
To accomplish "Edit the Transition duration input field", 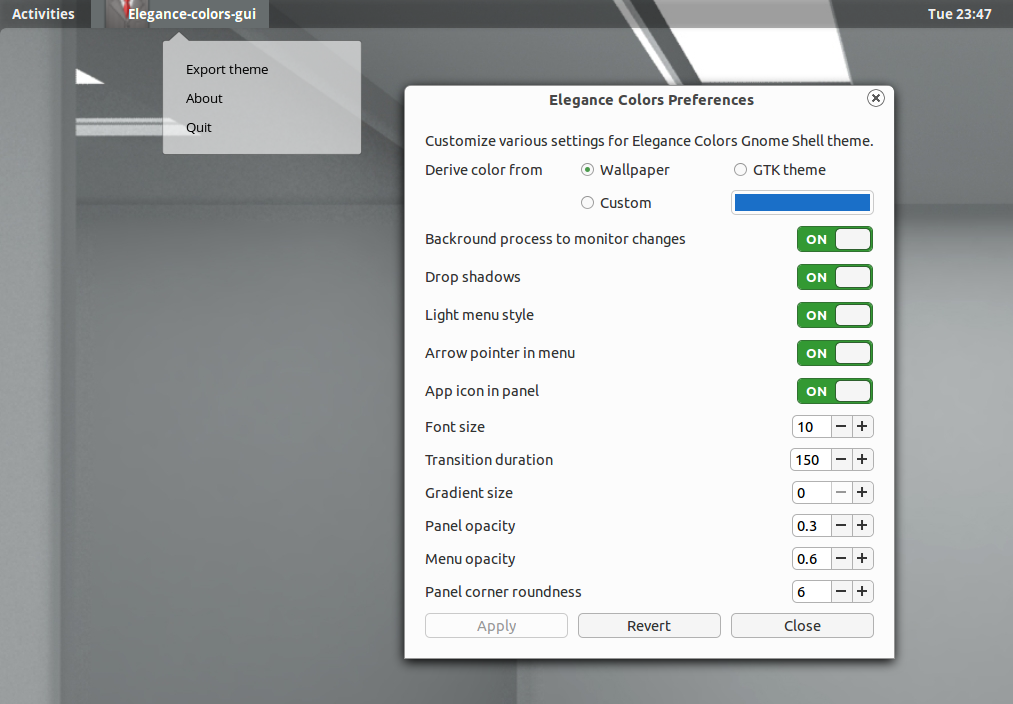I will pos(810,459).
